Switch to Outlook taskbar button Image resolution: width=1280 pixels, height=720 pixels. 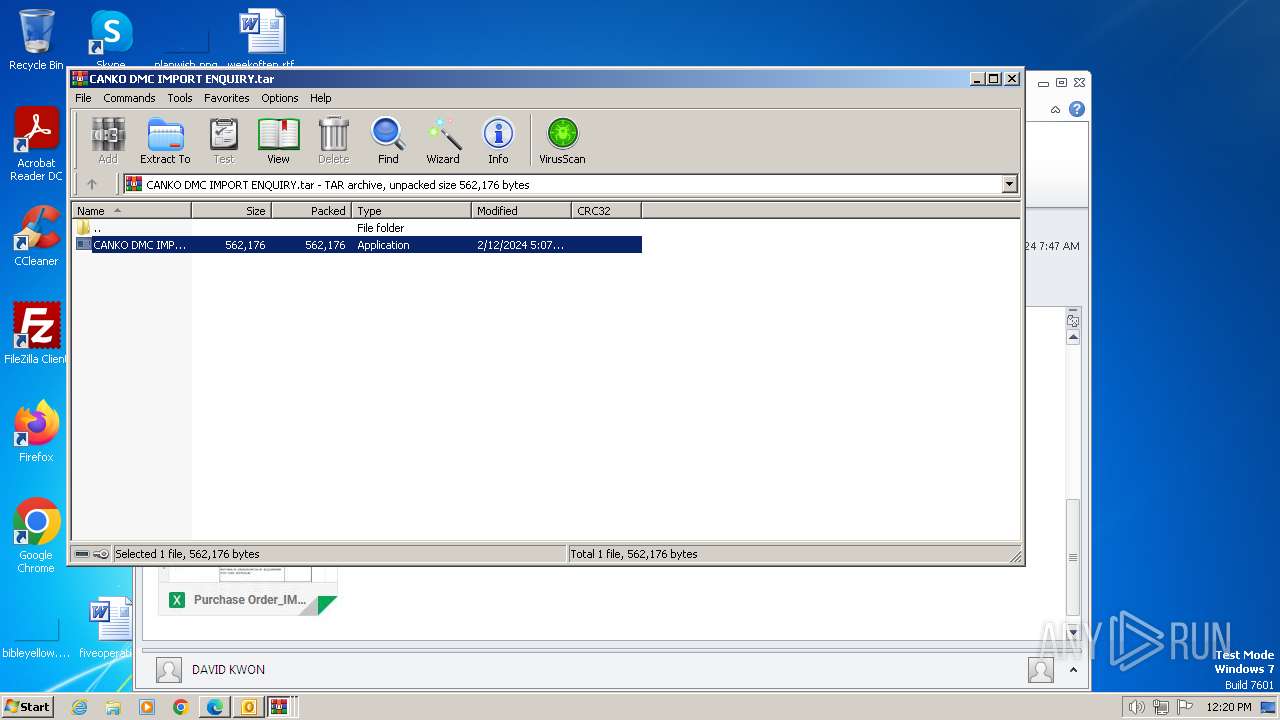pyautogui.click(x=248, y=707)
